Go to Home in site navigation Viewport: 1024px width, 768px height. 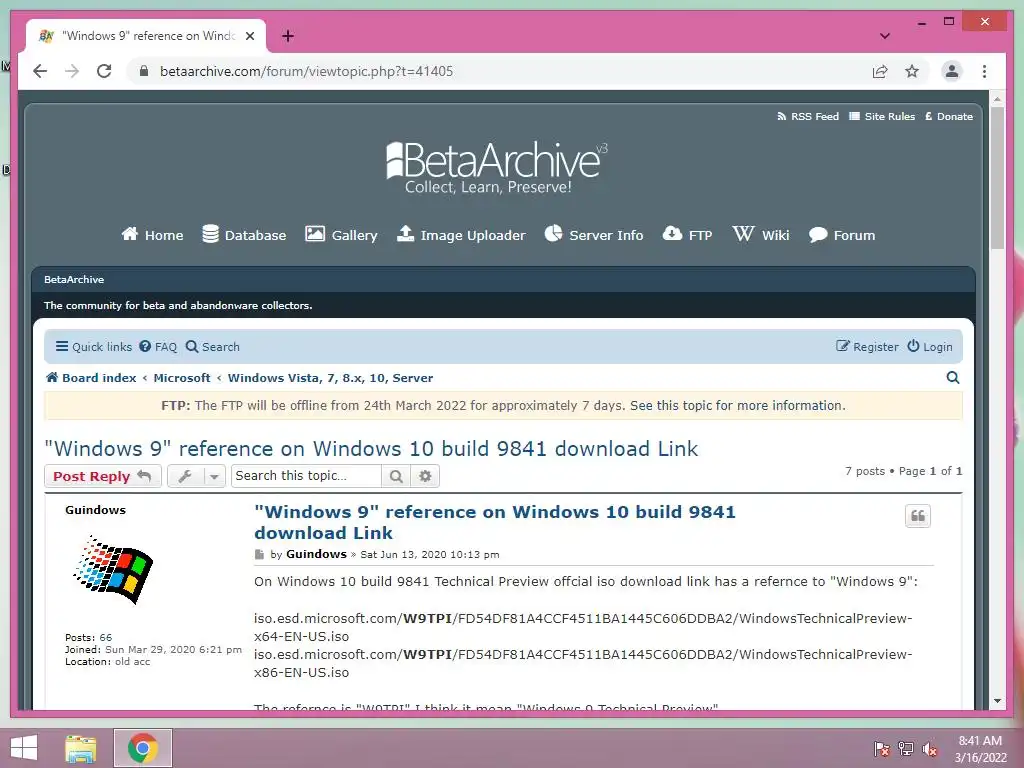coord(152,235)
